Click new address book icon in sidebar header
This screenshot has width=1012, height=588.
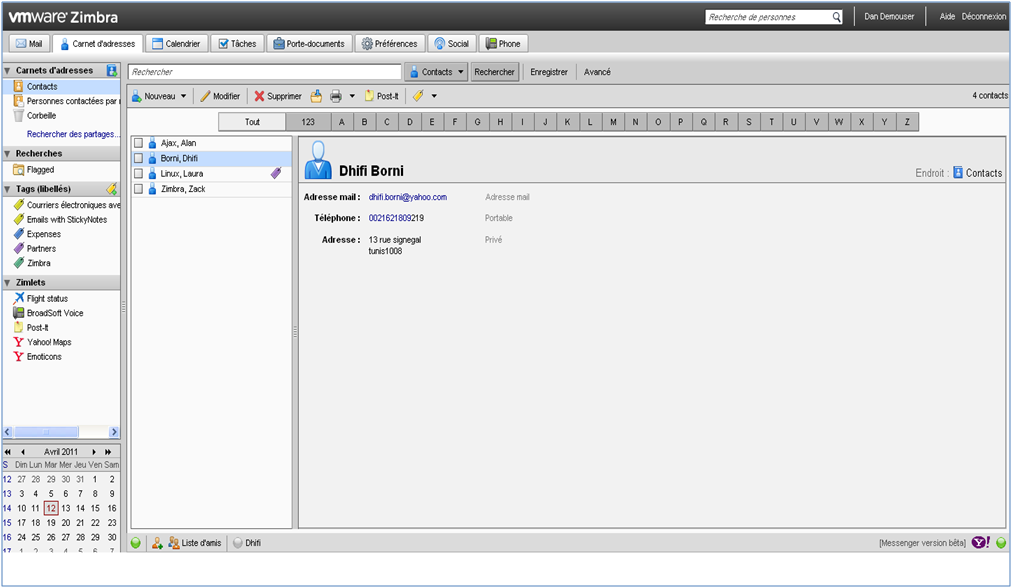point(112,70)
